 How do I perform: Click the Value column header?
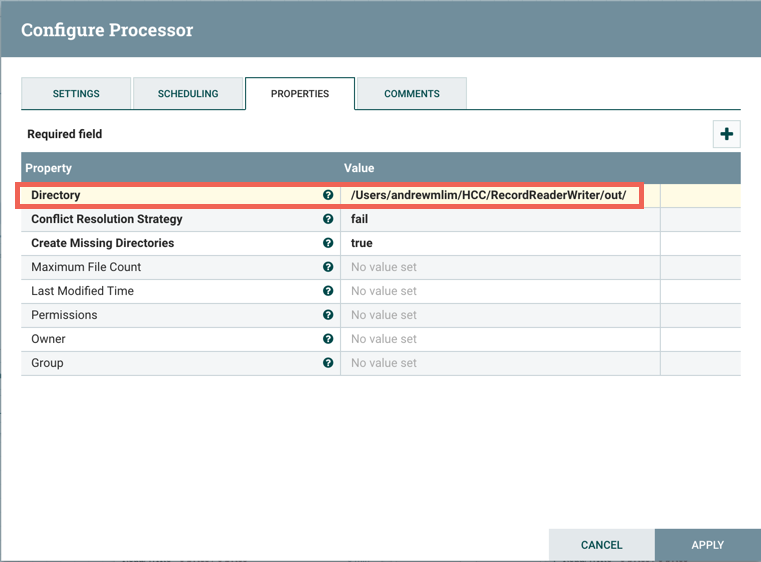(359, 168)
